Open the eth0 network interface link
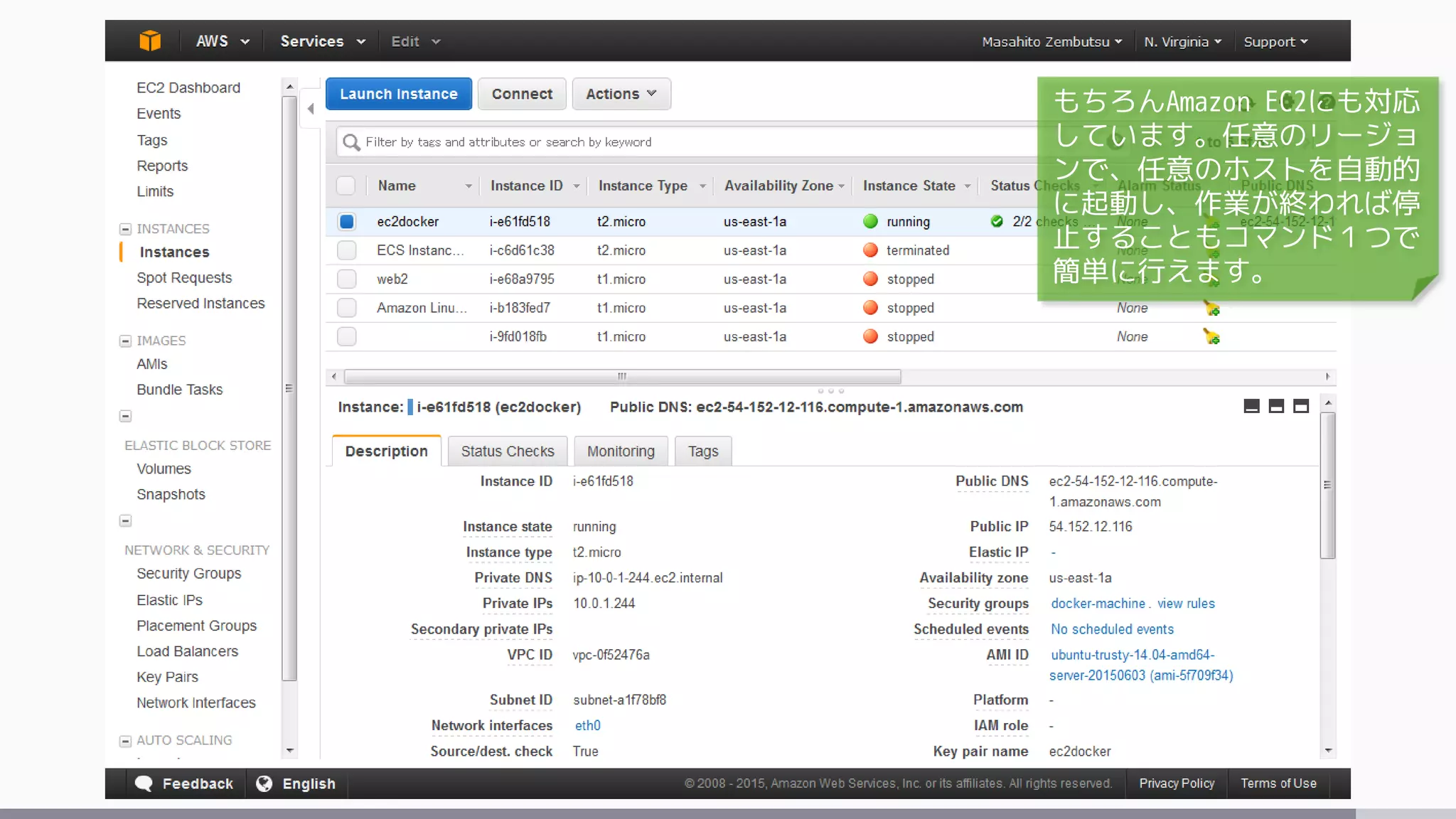The width and height of the screenshot is (1456, 819). point(587,725)
